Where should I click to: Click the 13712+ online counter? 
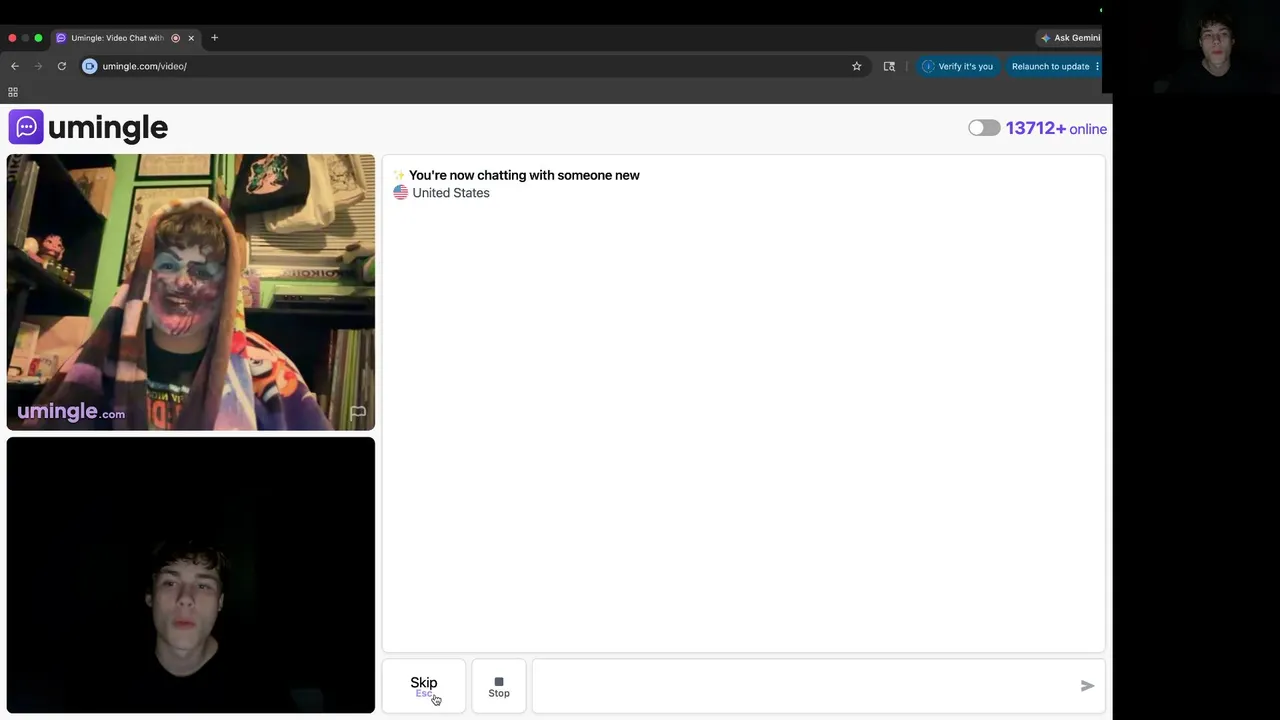click(1056, 128)
